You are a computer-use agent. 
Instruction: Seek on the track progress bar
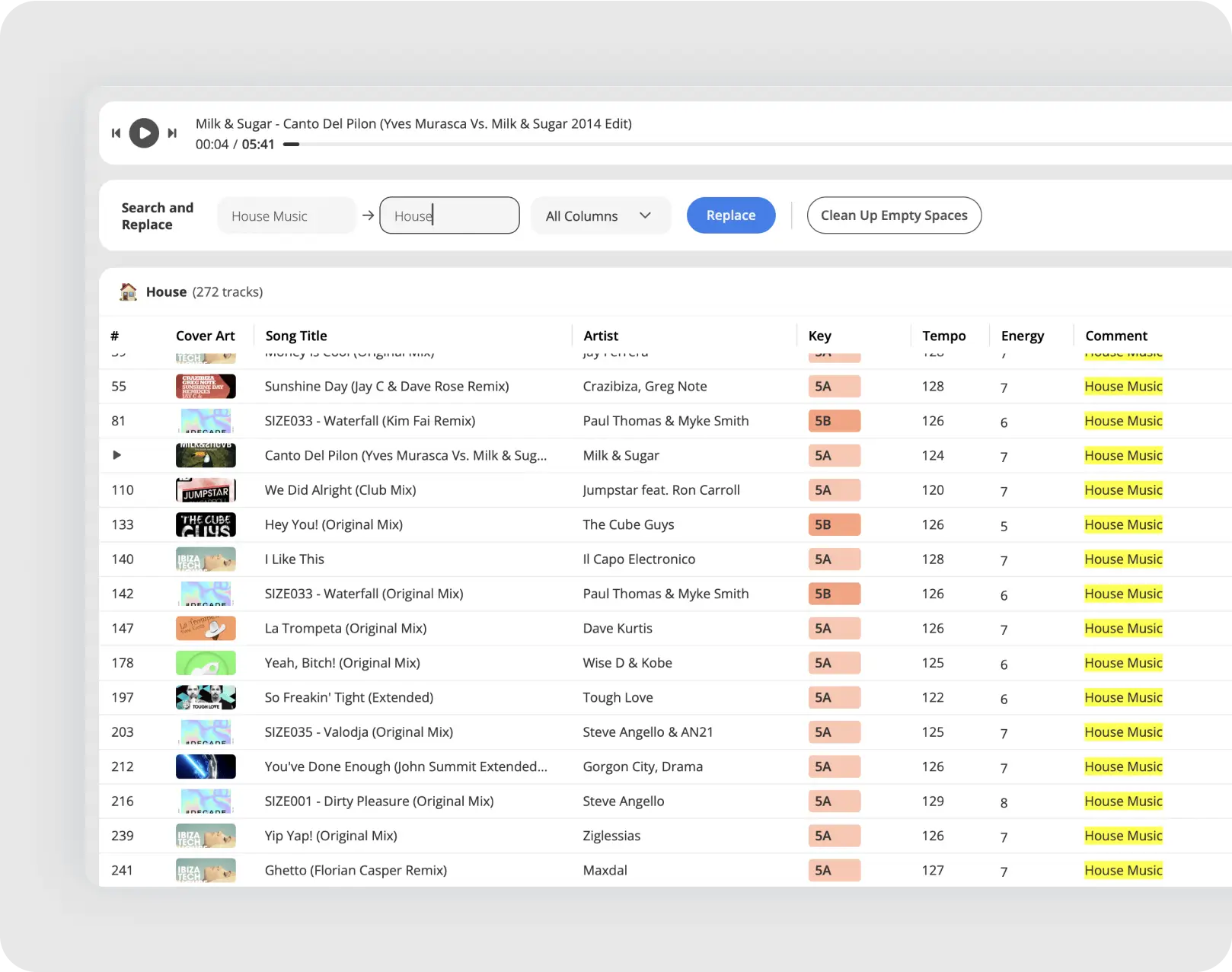point(685,145)
